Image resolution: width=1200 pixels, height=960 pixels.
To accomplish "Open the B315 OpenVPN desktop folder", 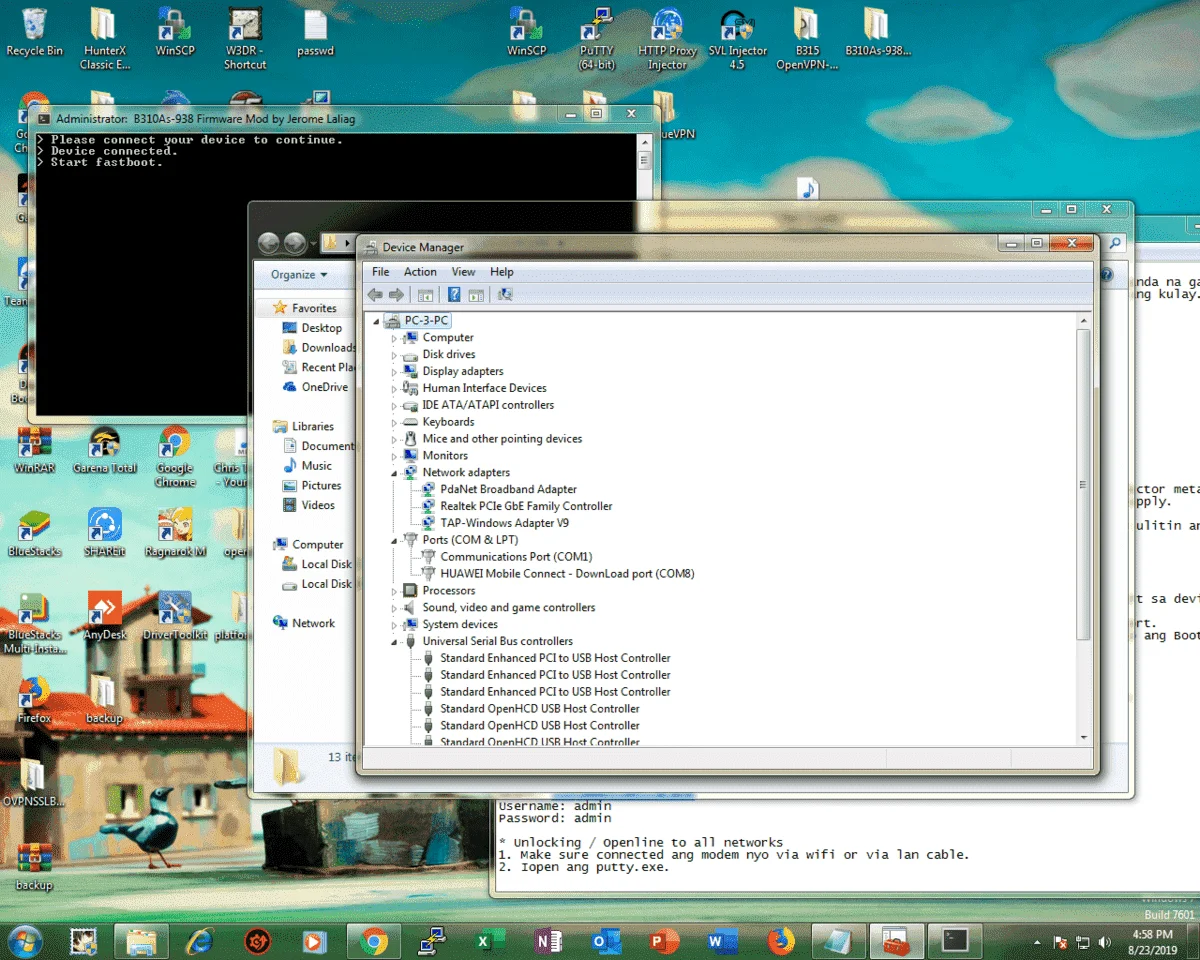I will click(807, 39).
